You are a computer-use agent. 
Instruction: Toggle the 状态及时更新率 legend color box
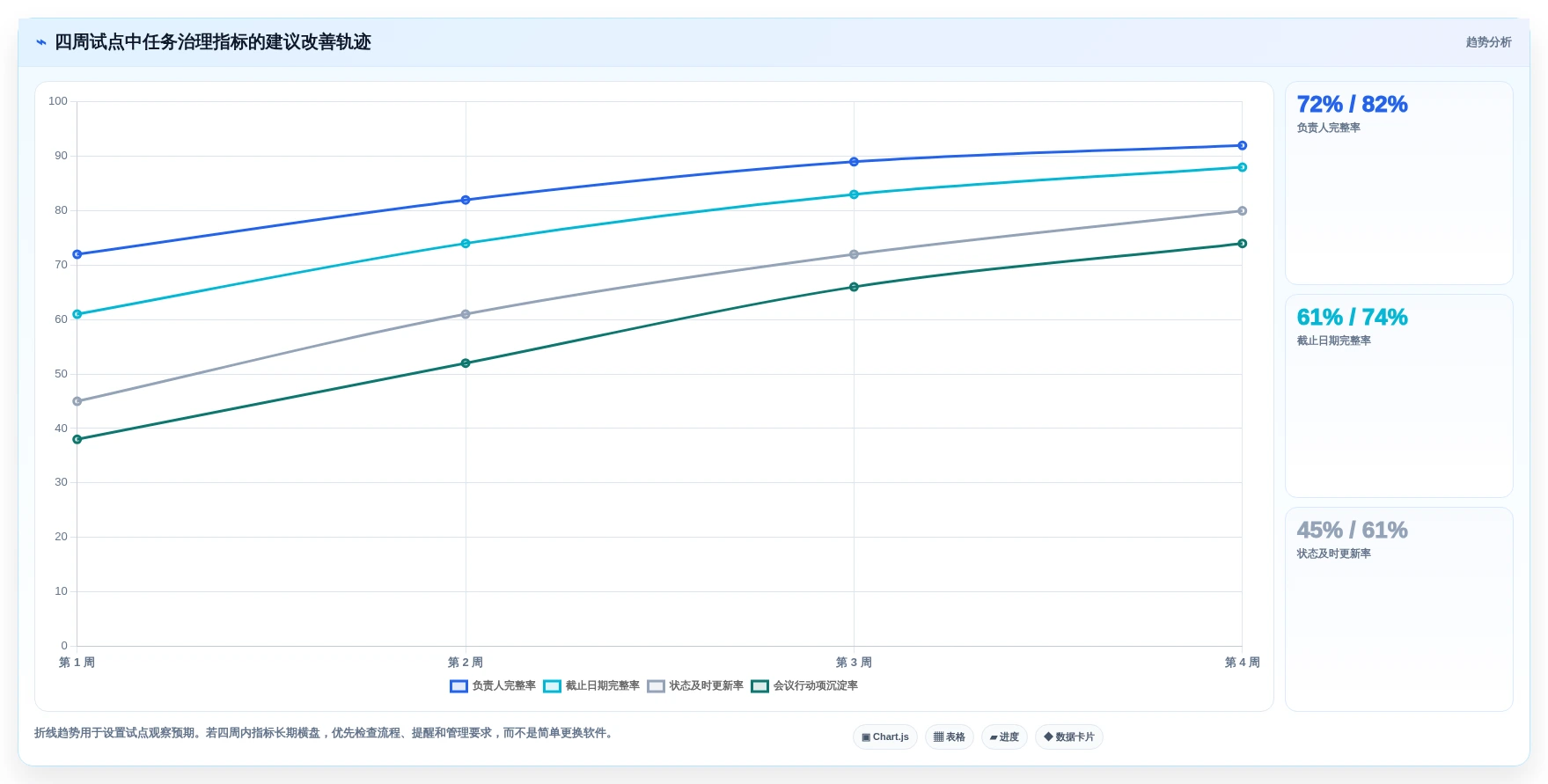(656, 686)
